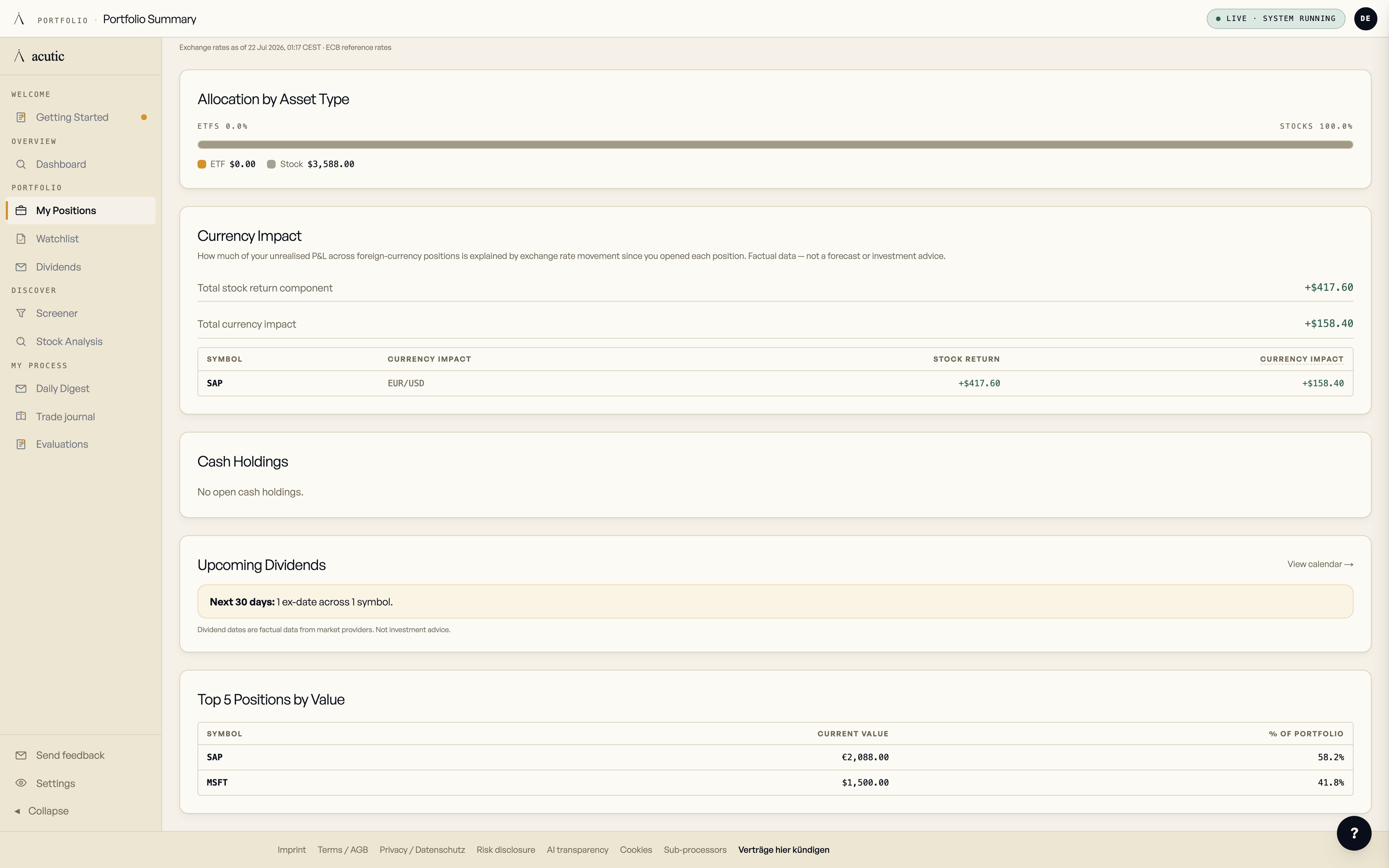
Task: Open the AI transparency footer link
Action: tap(577, 850)
